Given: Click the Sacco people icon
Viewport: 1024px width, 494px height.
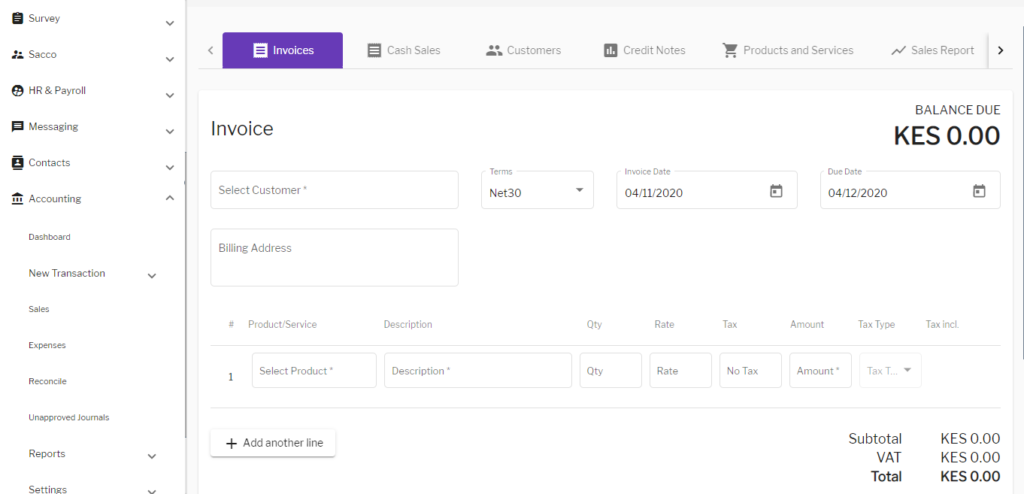Looking at the screenshot, I should click(17, 54).
